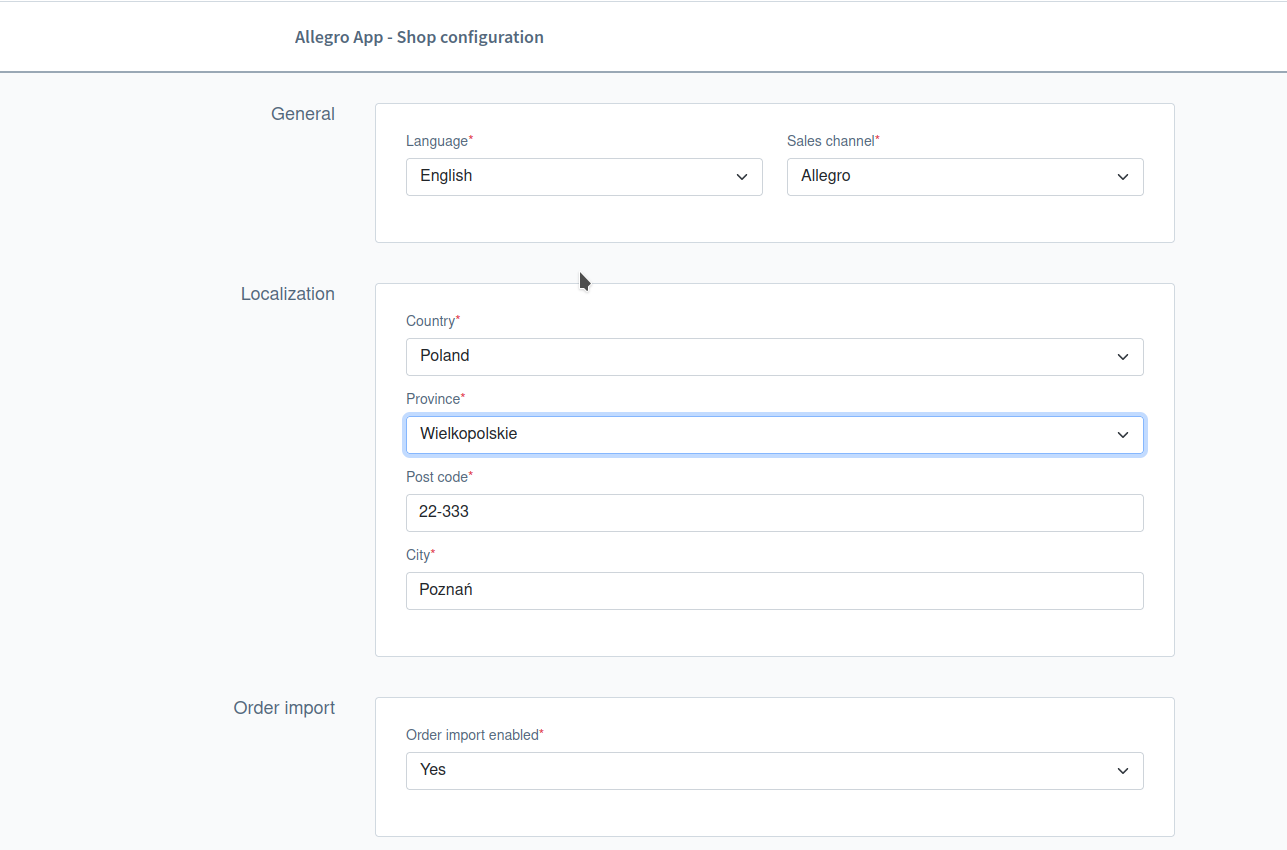
Task: Expand the Country dropdown showing Poland
Action: tap(775, 357)
